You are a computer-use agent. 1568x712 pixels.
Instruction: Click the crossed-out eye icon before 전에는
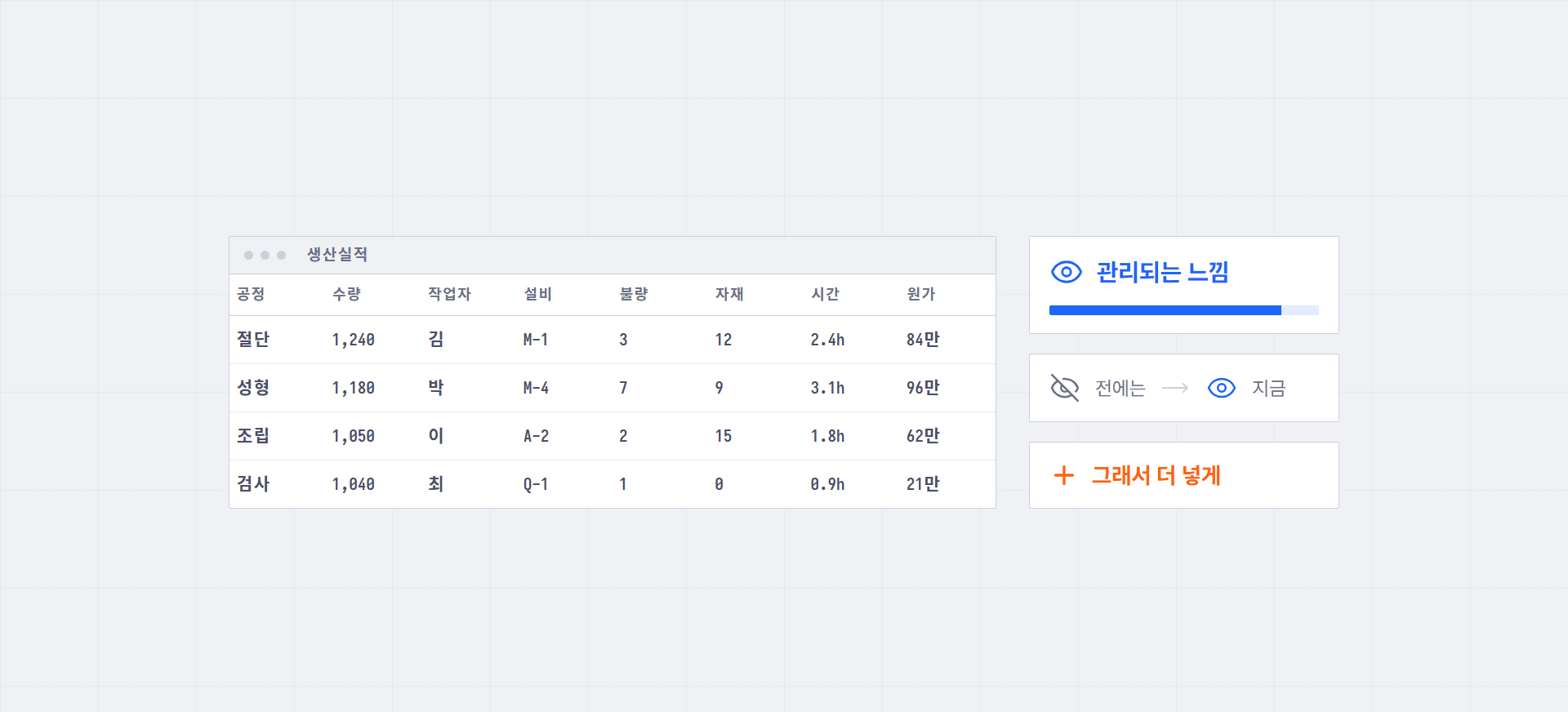click(x=1065, y=388)
